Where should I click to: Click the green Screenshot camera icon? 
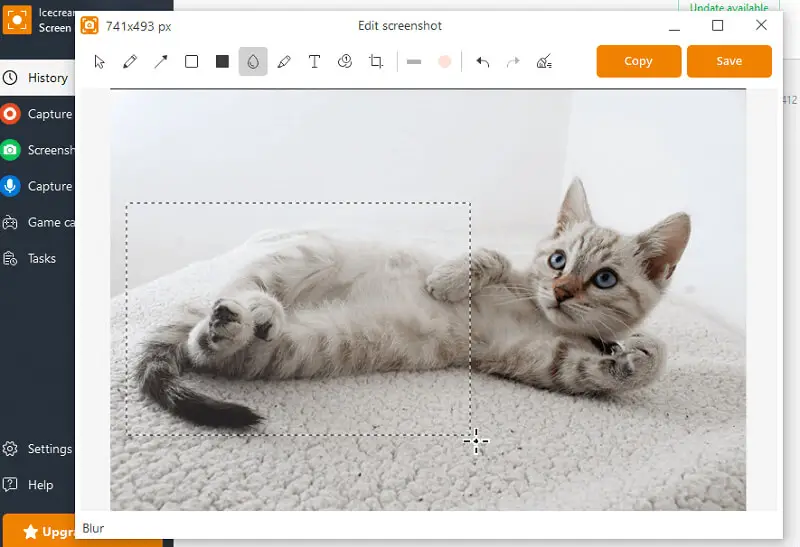[x=10, y=150]
